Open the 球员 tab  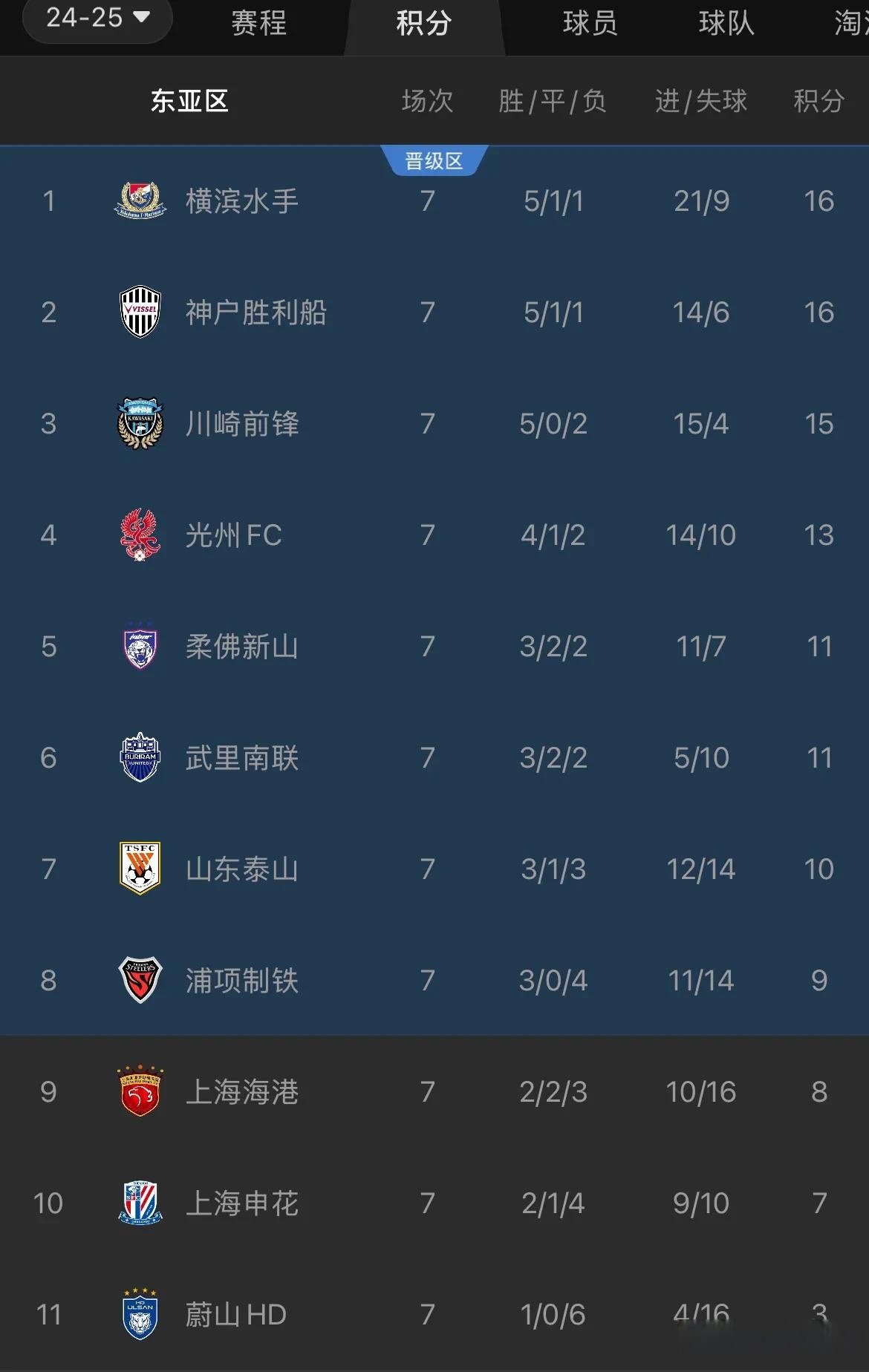590,23
